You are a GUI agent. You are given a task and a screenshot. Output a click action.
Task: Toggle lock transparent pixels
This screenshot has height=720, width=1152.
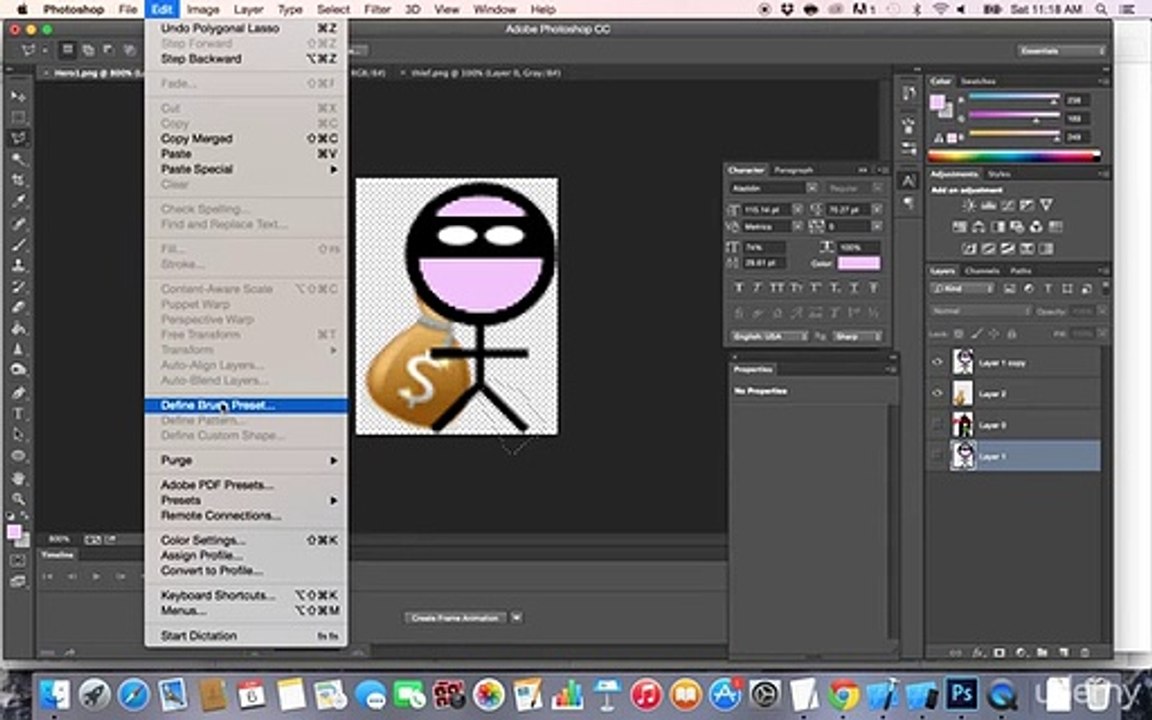click(959, 334)
